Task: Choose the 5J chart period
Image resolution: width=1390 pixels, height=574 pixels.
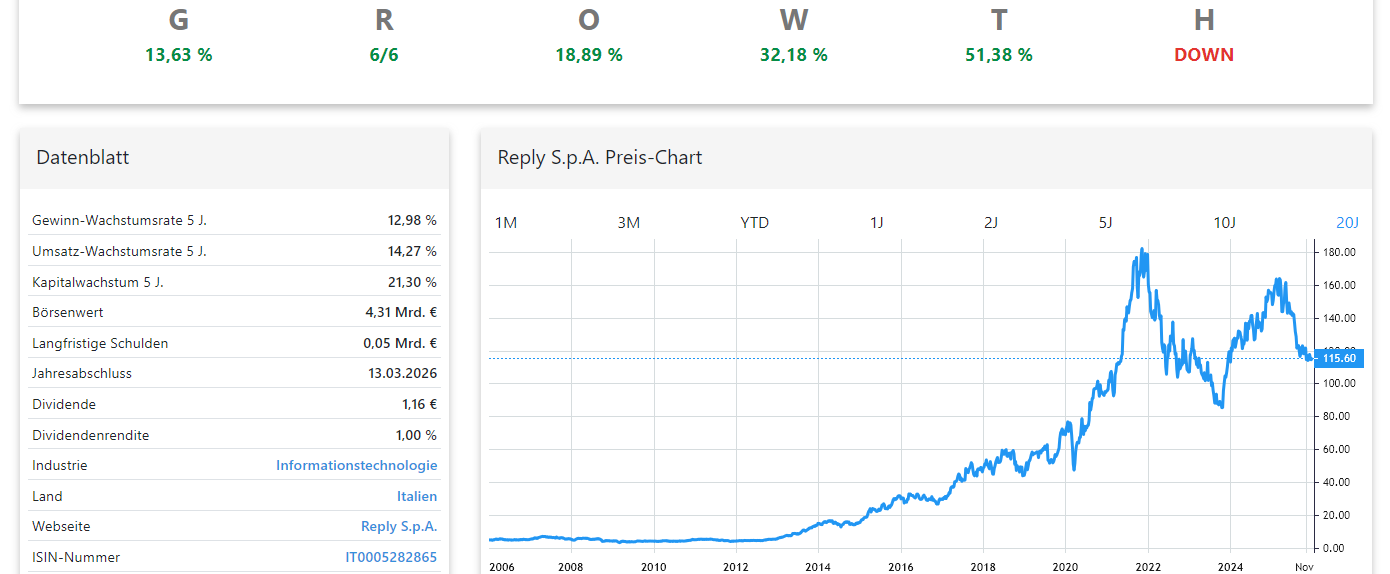Action: tap(1105, 222)
